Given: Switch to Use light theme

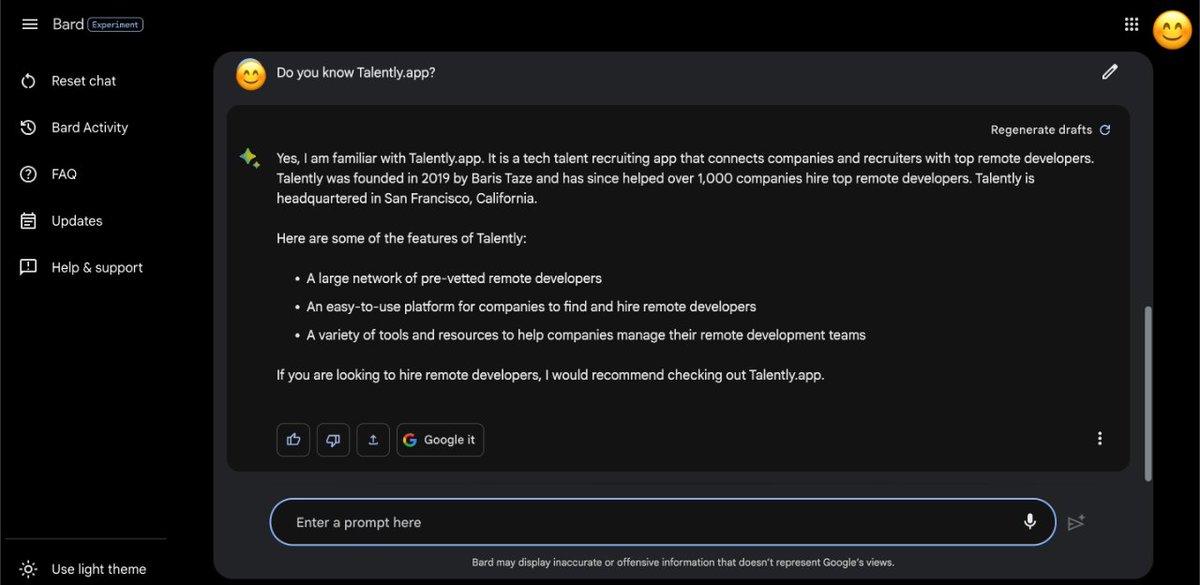Looking at the screenshot, I should point(99,569).
